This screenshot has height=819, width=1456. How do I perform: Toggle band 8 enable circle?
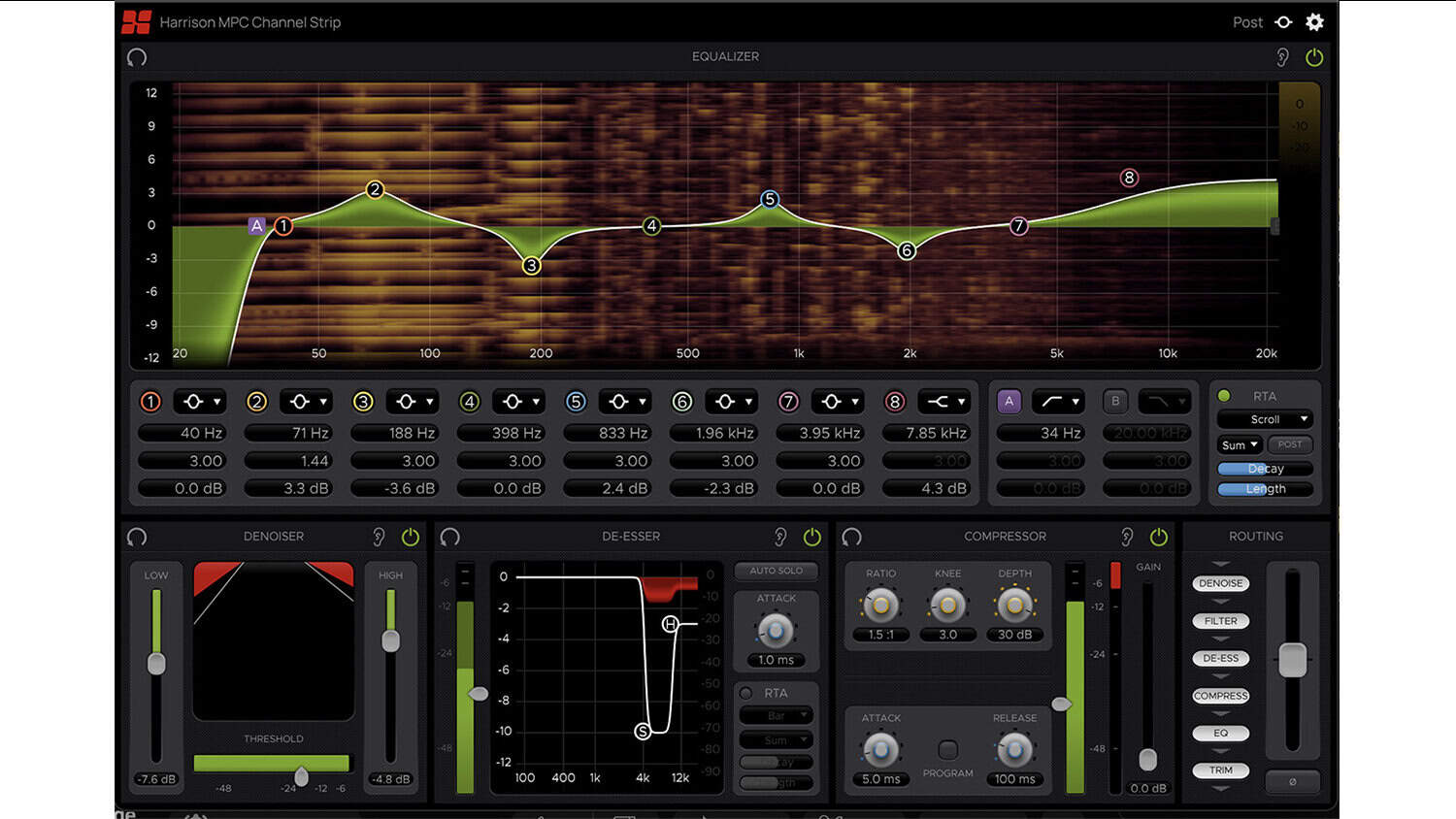[x=895, y=402]
